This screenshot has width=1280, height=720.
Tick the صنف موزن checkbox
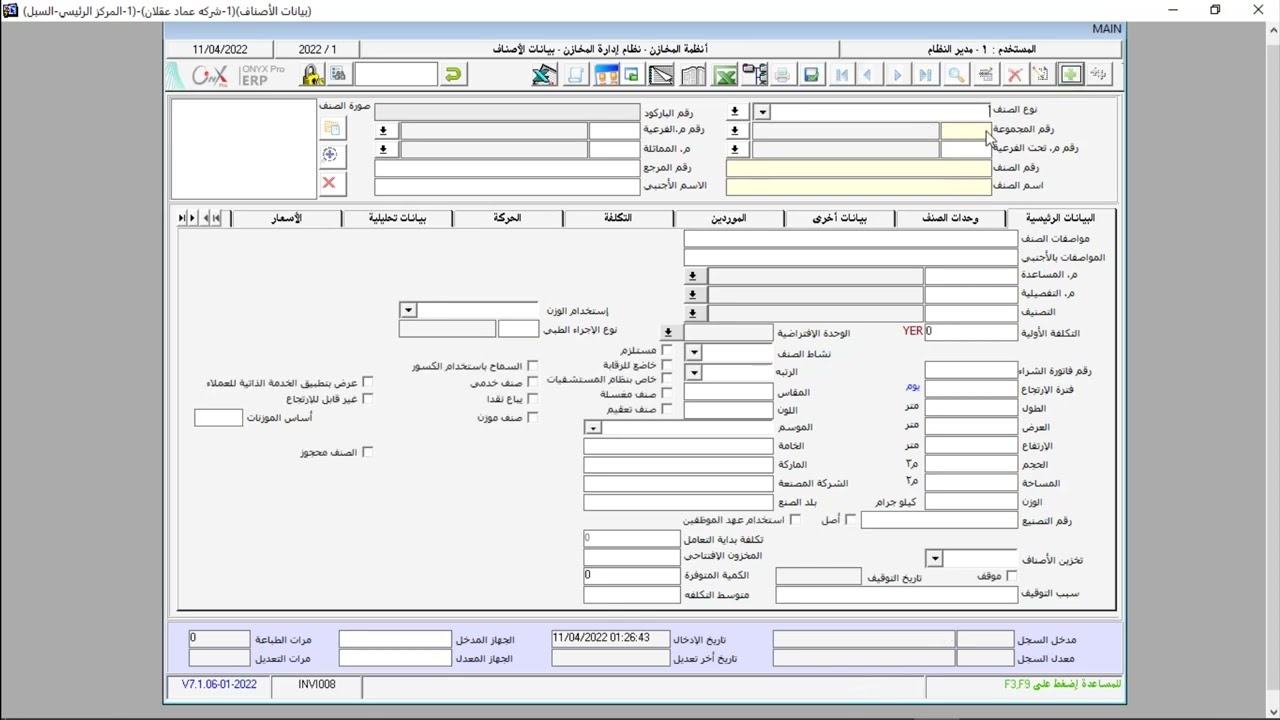pos(532,417)
